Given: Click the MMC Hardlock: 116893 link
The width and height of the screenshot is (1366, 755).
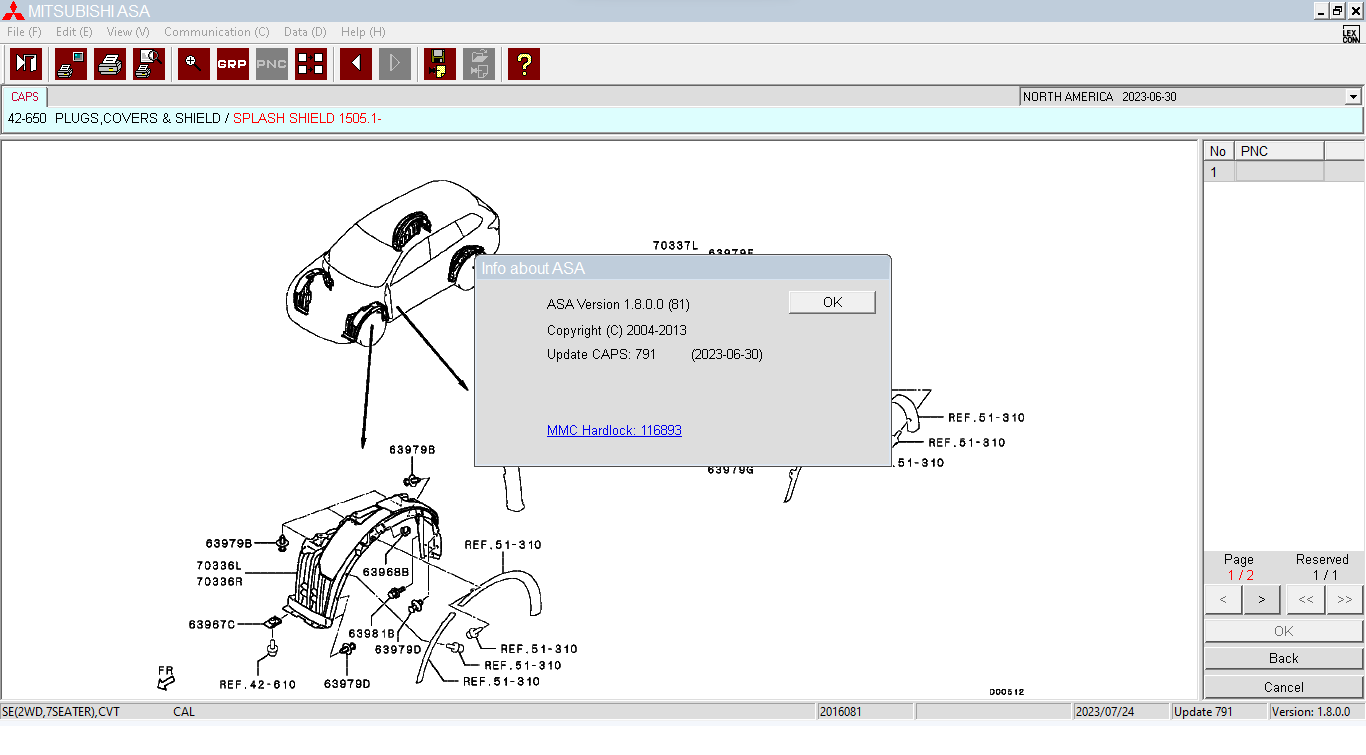Looking at the screenshot, I should pos(614,430).
